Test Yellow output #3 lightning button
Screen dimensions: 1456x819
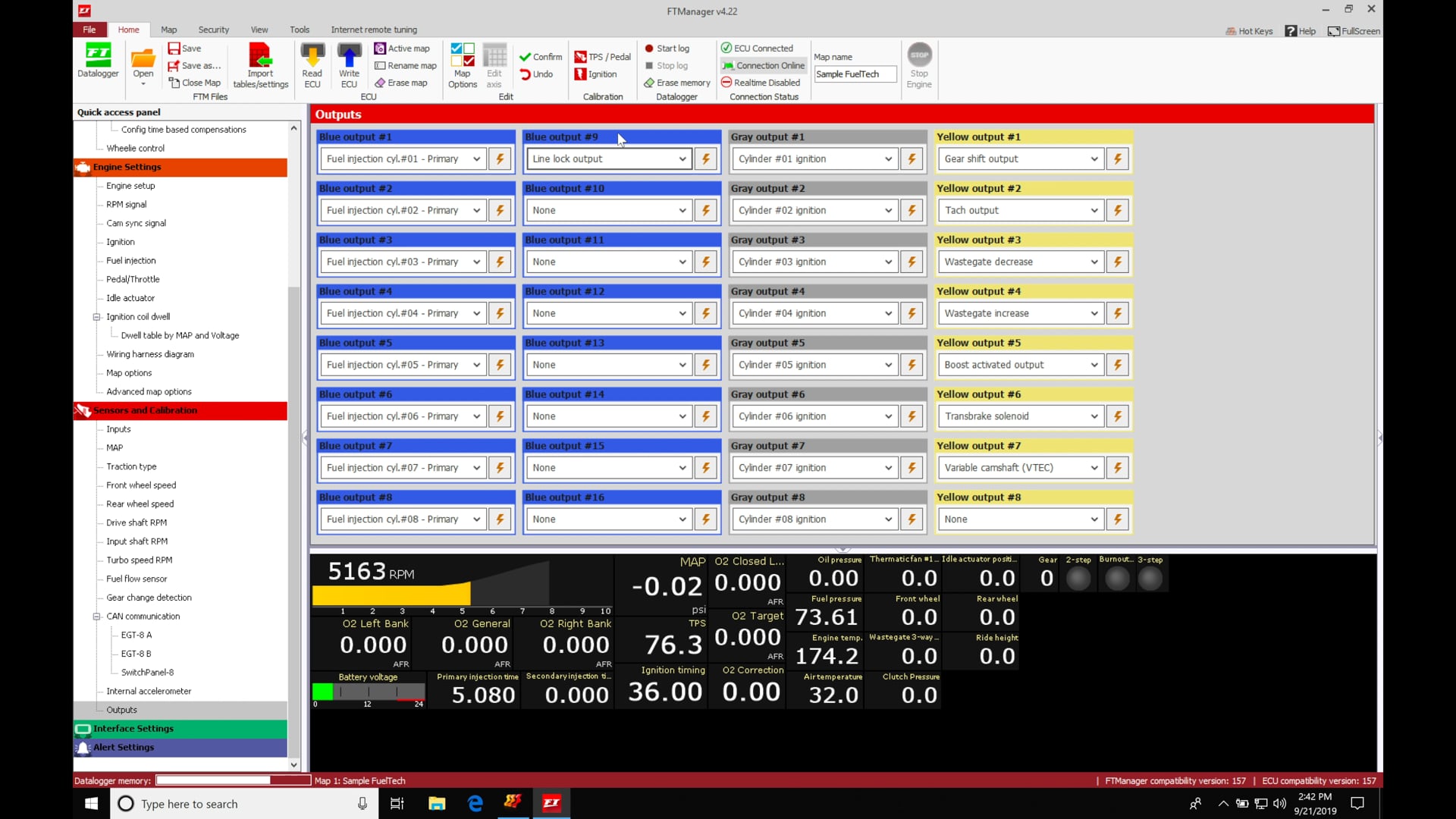point(1117,262)
